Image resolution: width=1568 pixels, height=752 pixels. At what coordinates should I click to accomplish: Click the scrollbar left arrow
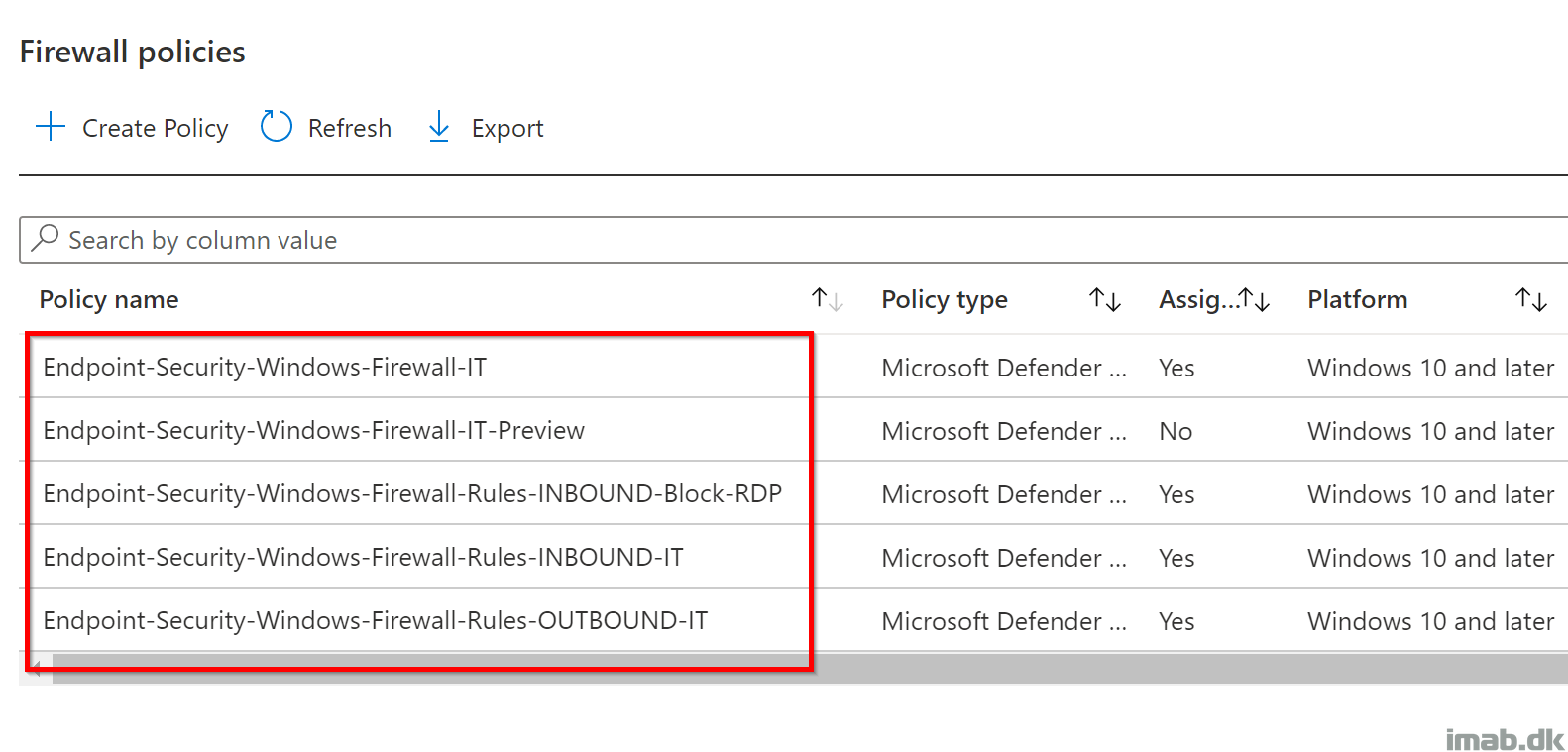(36, 671)
